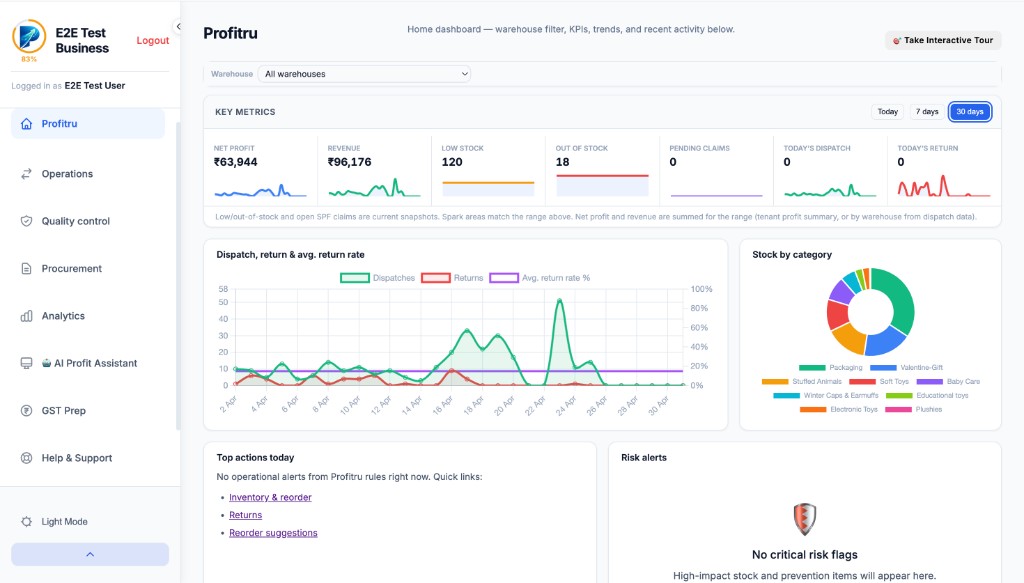Open the GST Prep page

88,411
